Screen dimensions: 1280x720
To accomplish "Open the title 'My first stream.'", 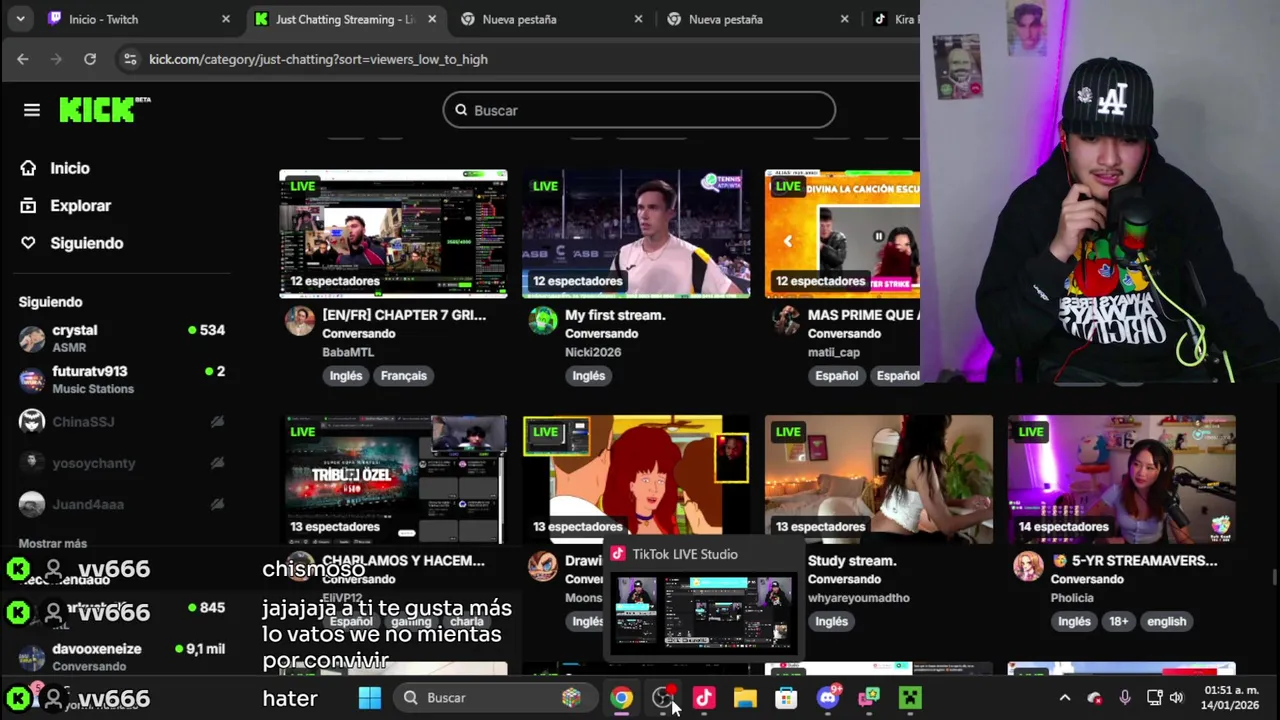I will coord(615,315).
